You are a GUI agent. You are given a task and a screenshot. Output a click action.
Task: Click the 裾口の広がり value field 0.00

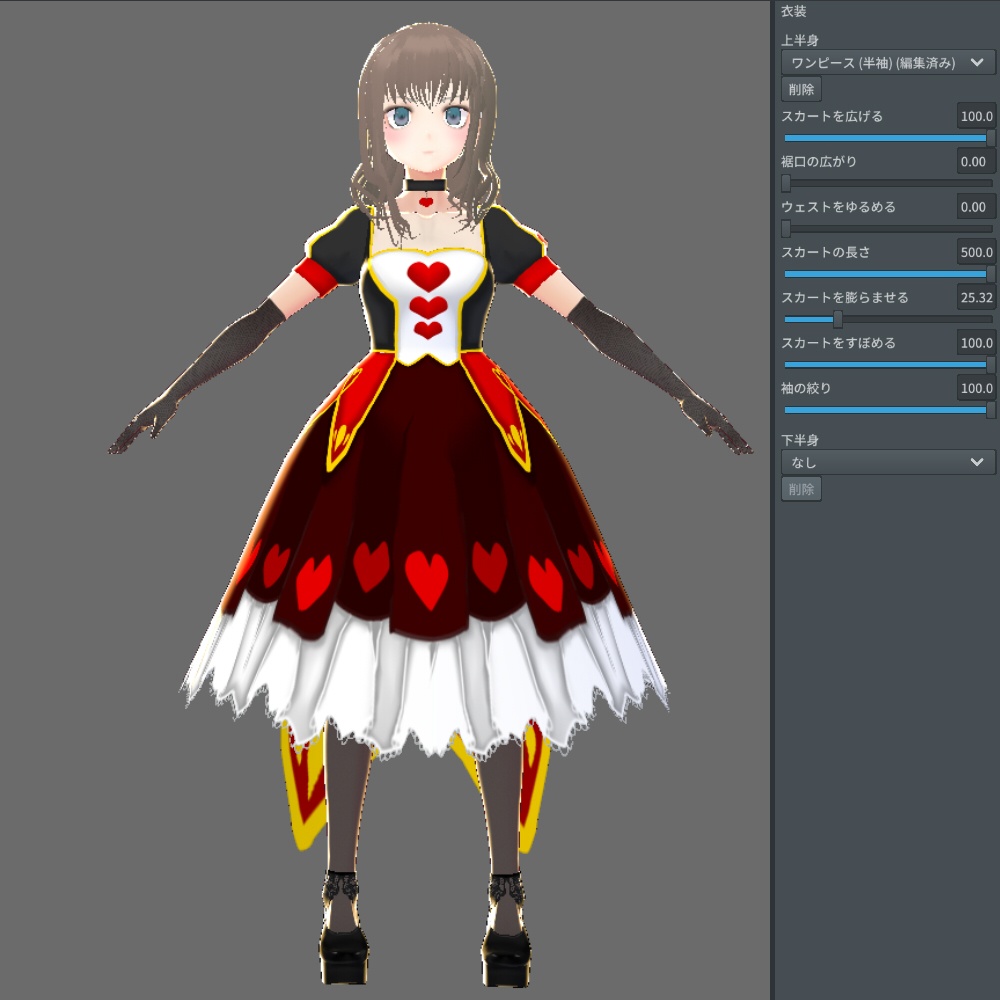[x=976, y=161]
